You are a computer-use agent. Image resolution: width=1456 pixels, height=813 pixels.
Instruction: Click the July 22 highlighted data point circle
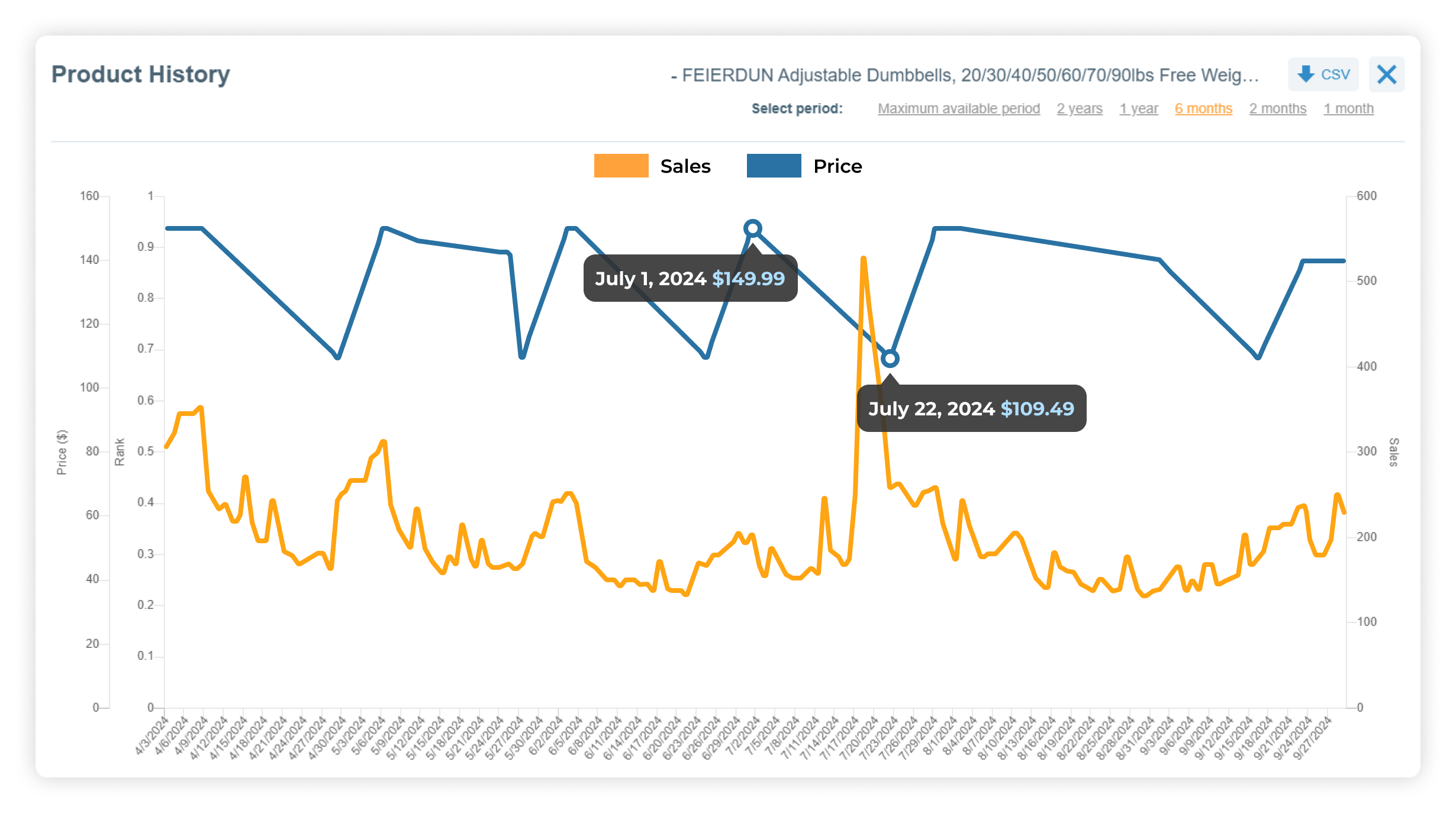(890, 358)
